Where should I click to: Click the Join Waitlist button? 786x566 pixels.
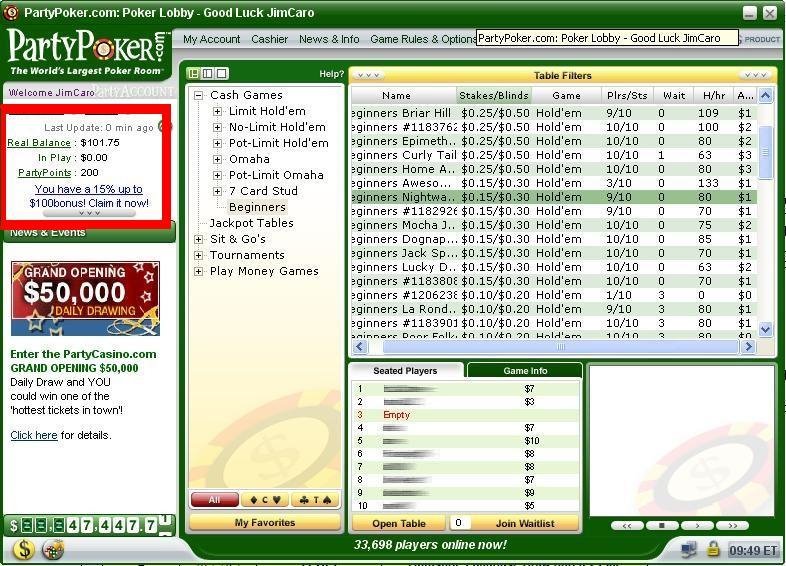pyautogui.click(x=525, y=523)
